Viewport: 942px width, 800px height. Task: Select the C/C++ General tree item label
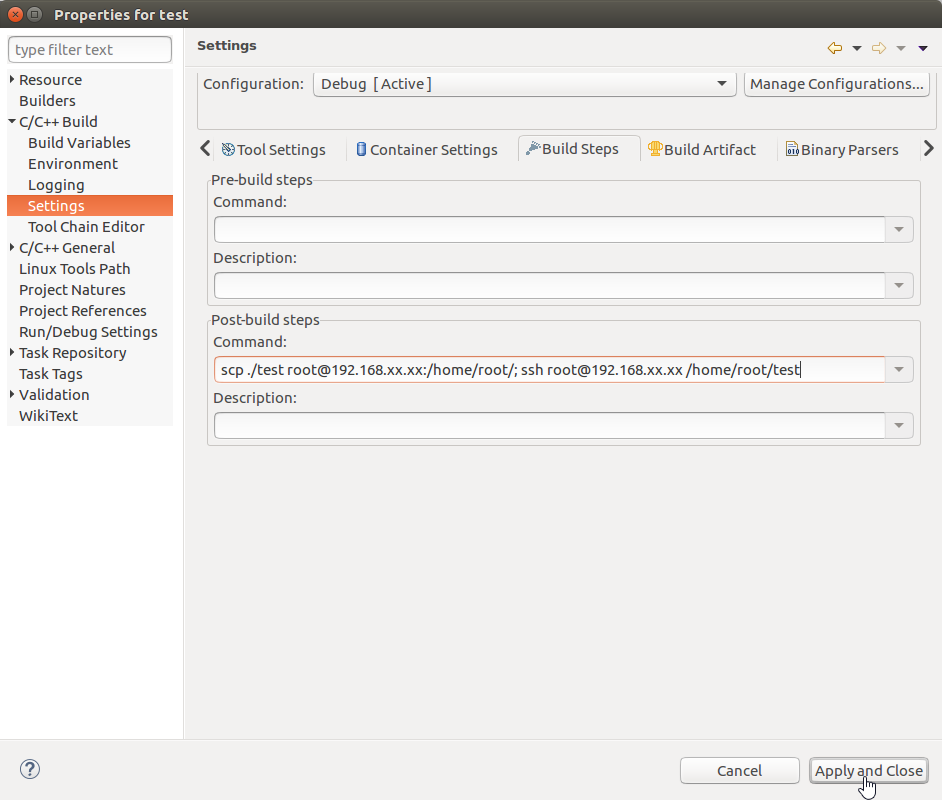click(67, 248)
